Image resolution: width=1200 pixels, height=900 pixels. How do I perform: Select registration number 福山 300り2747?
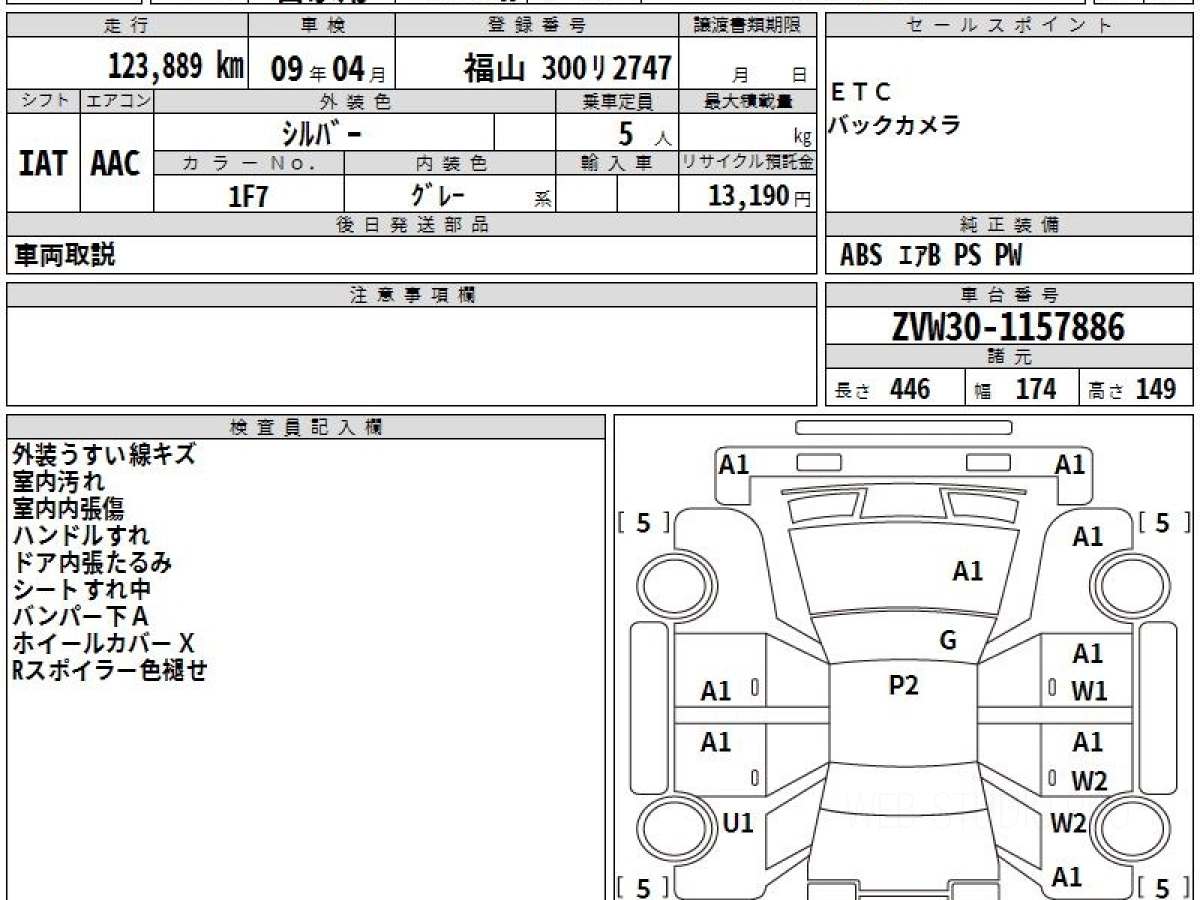click(567, 68)
